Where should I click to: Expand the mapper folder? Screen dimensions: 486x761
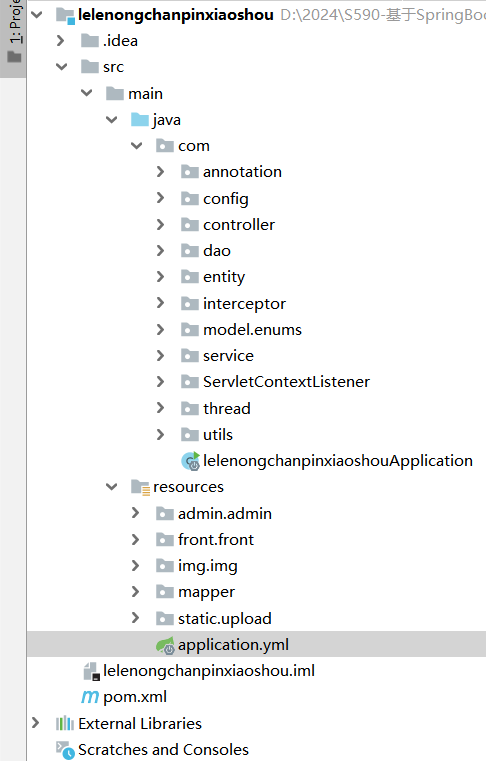[x=135, y=592]
